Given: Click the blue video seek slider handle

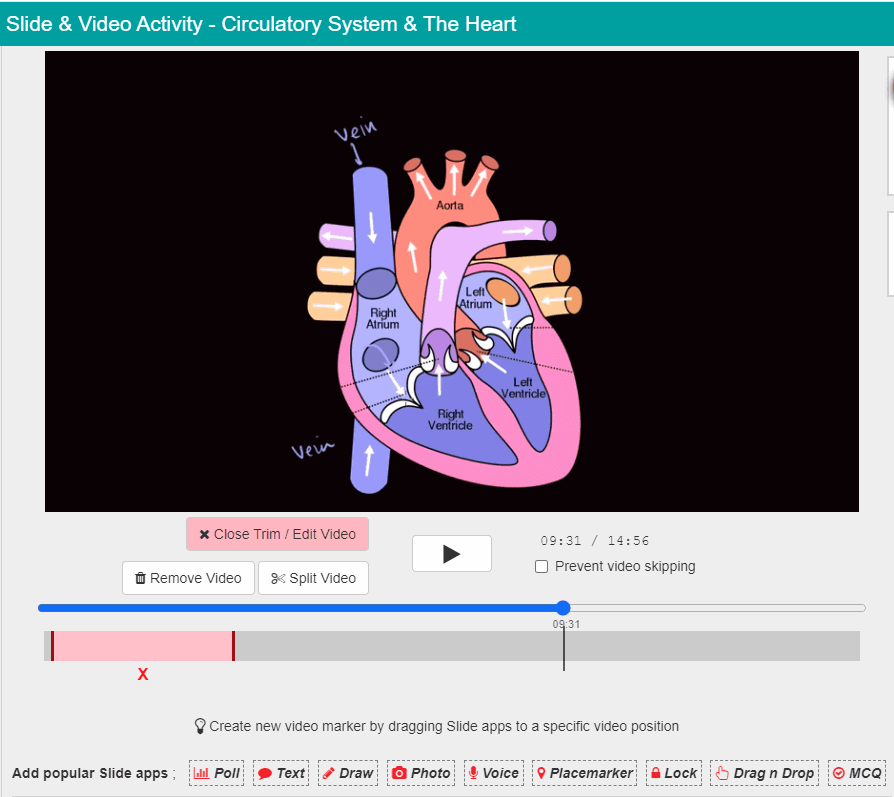Looking at the screenshot, I should (563, 608).
